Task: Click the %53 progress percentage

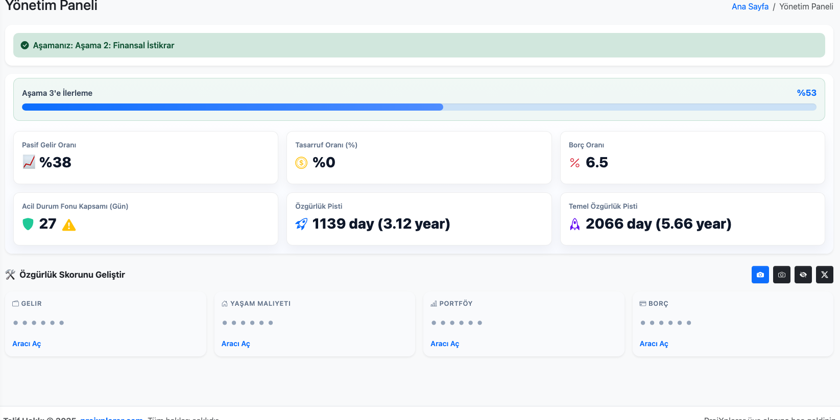Action: point(806,93)
